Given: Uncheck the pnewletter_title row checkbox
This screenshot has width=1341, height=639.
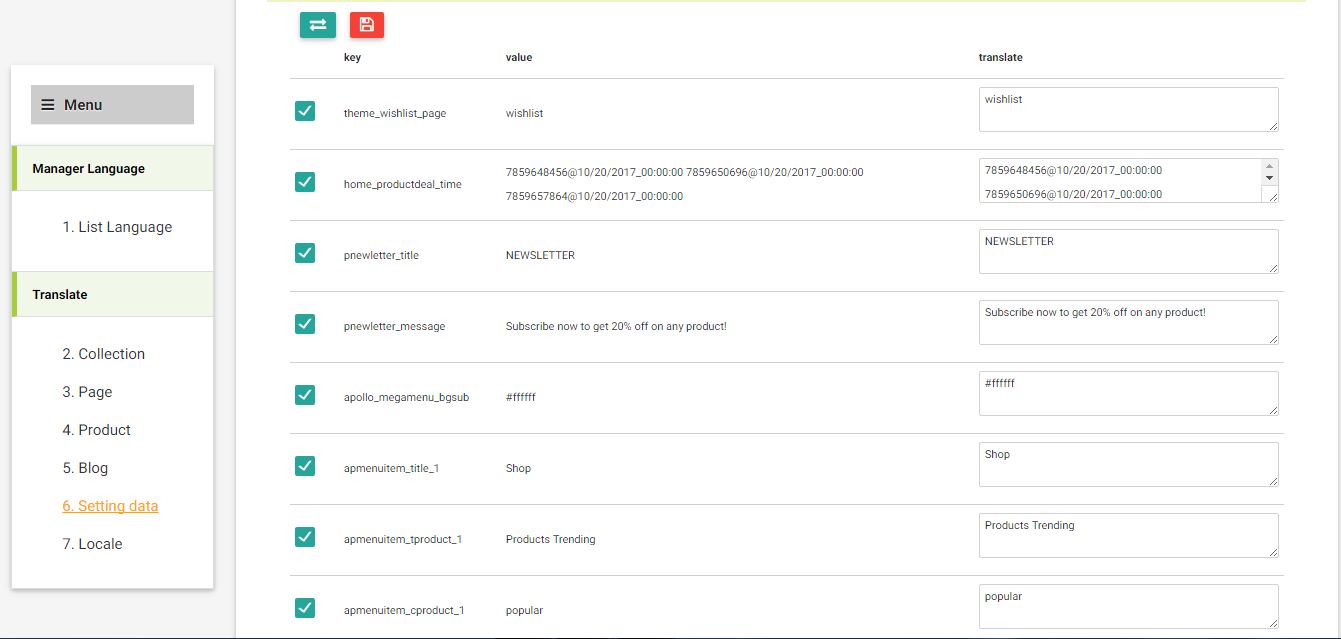Looking at the screenshot, I should [305, 253].
